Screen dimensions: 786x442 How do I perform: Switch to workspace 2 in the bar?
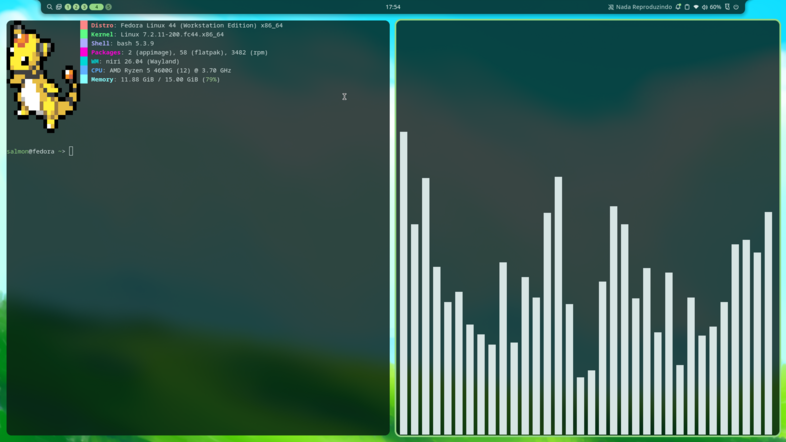pyautogui.click(x=76, y=7)
